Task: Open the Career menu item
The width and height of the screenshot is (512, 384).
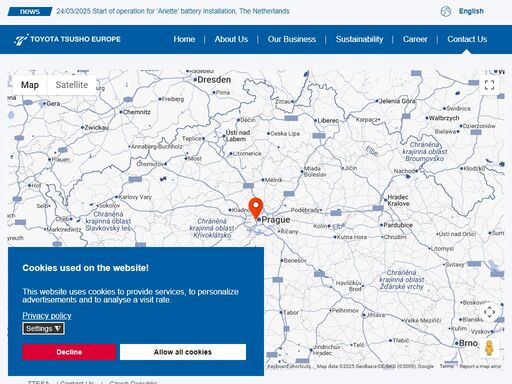Action: tap(415, 39)
